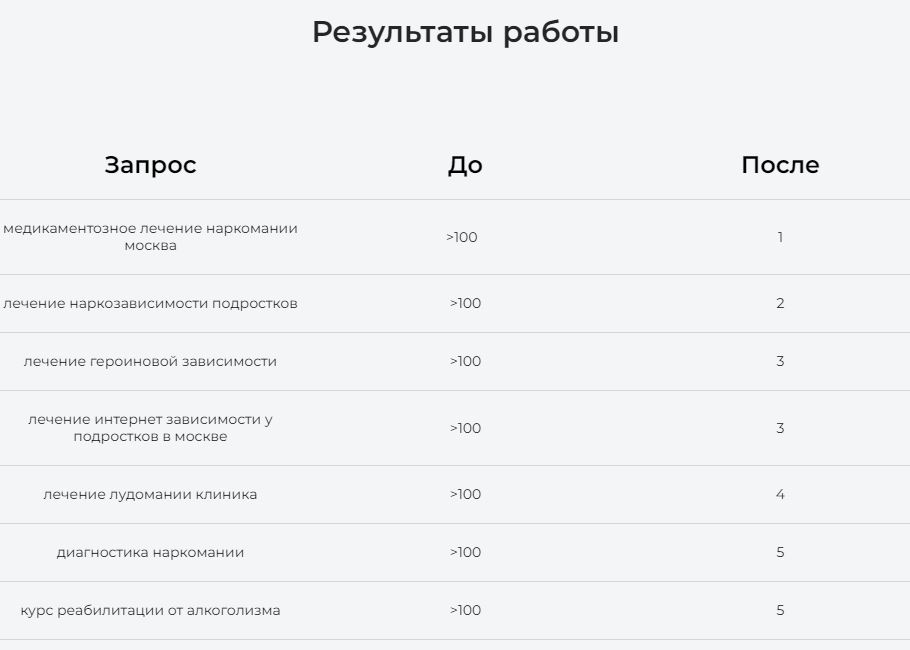The height and width of the screenshot is (650, 910).
Task: Select the "После" column header
Action: click(x=780, y=165)
